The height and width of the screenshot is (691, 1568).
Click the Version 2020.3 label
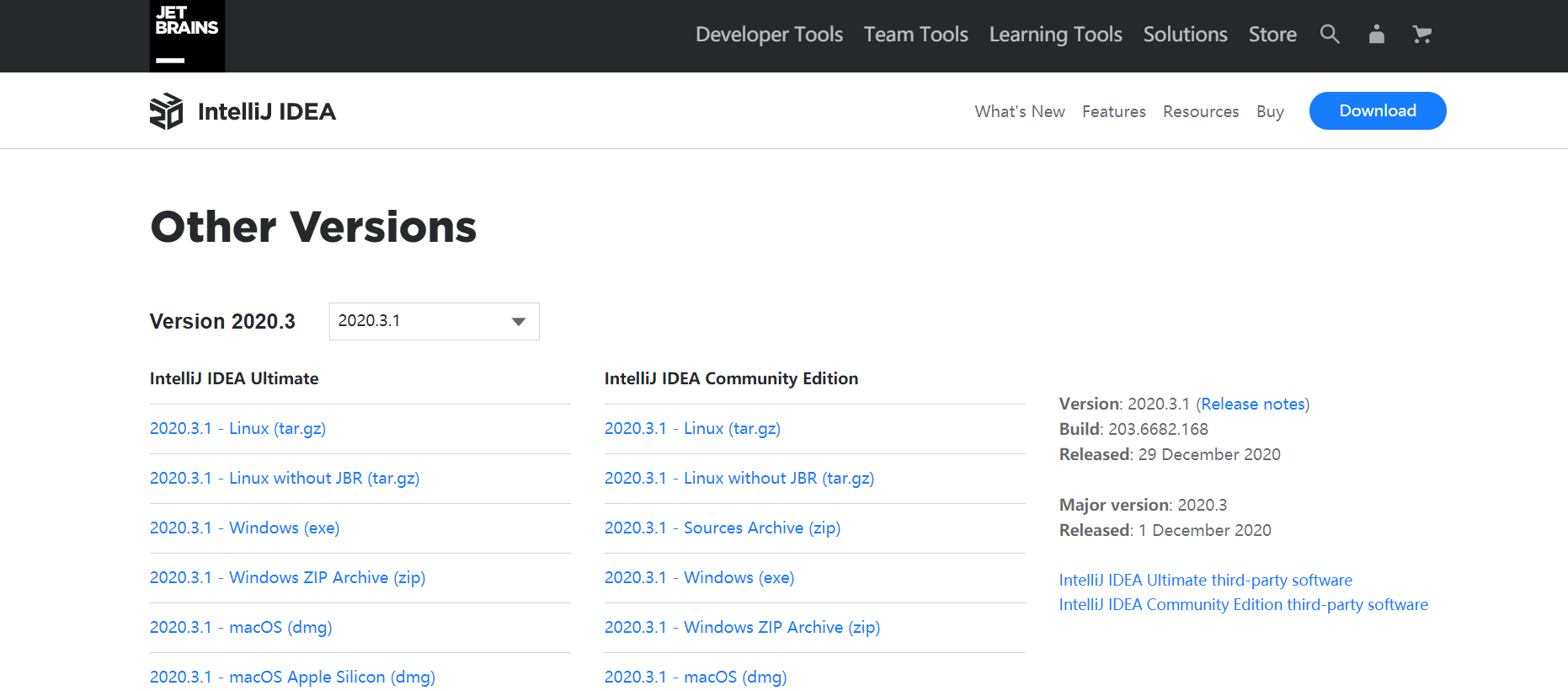(x=222, y=321)
